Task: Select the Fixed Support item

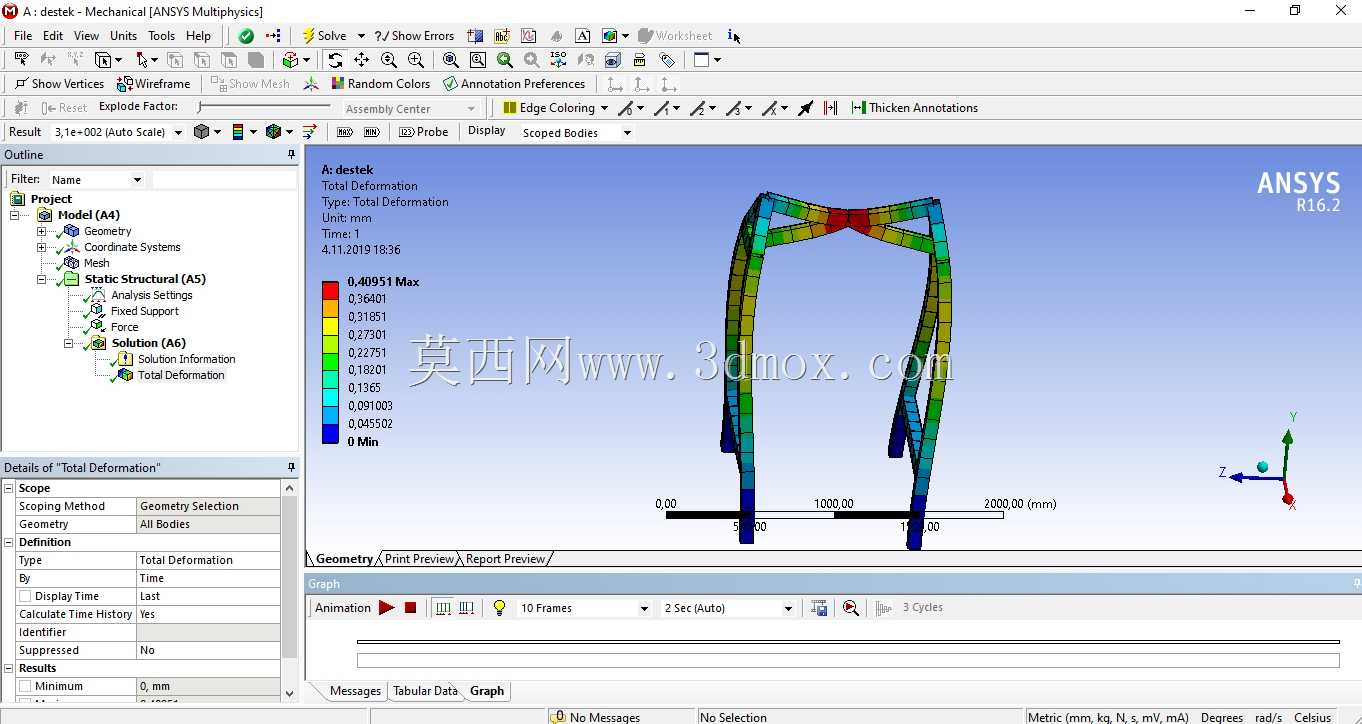Action: 145,311
